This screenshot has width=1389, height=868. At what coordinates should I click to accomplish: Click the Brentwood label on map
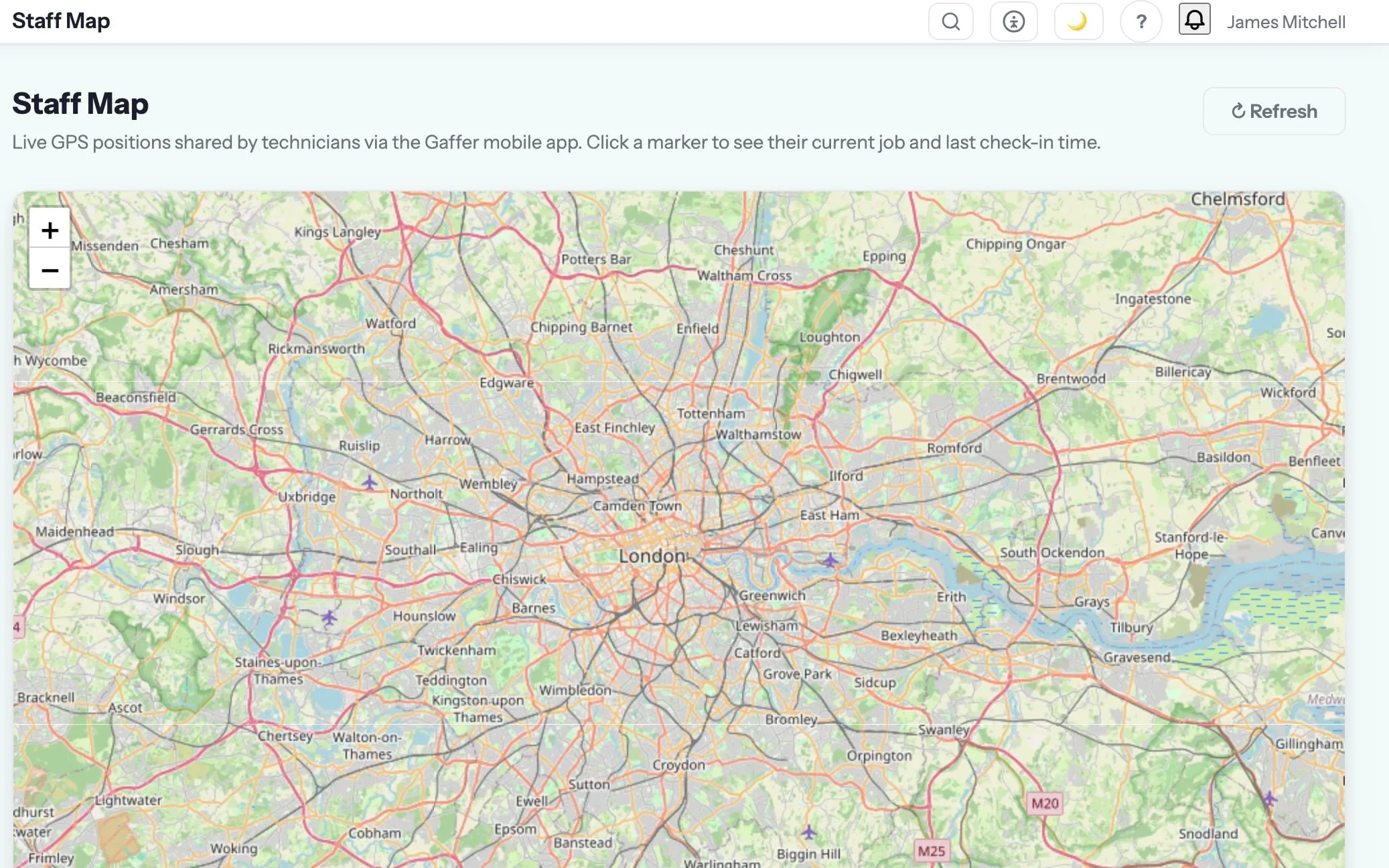pos(1071,378)
